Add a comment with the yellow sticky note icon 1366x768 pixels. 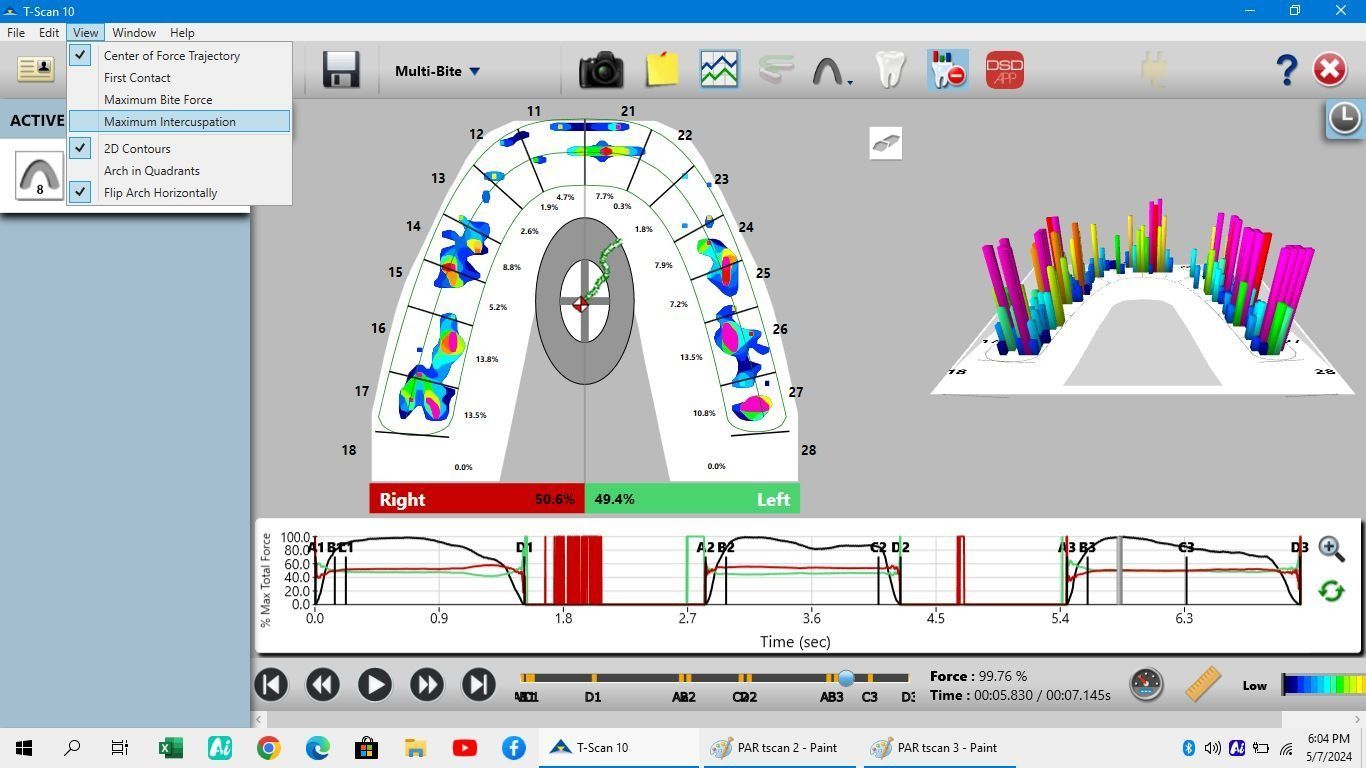point(662,69)
